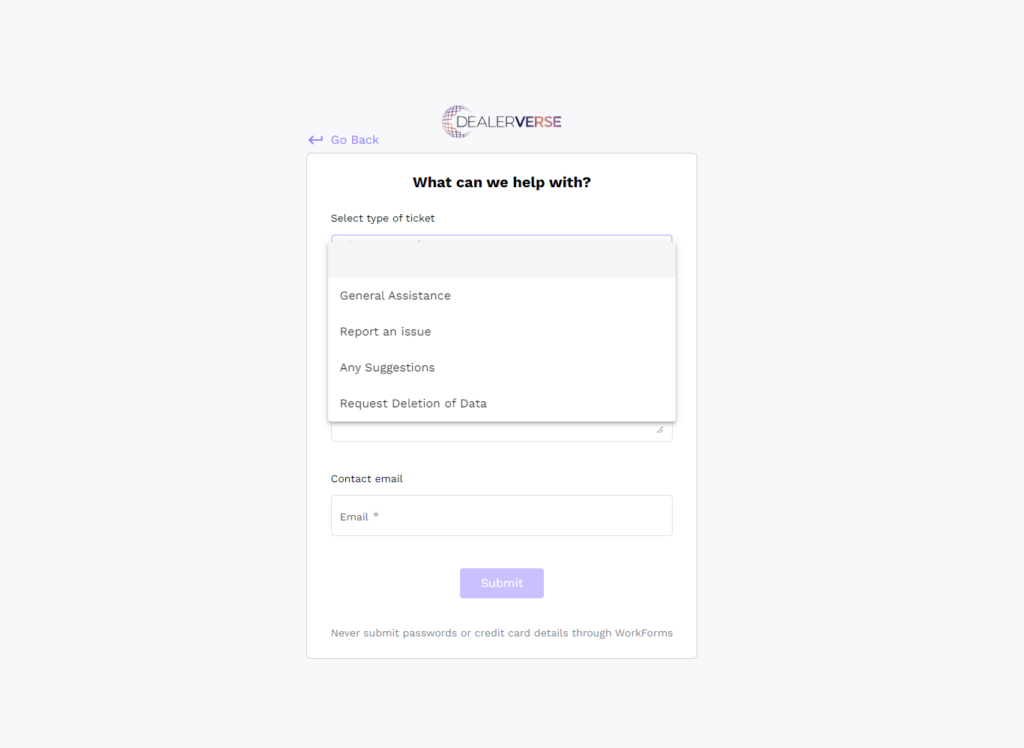Viewport: 1024px width, 748px height.
Task: Click the DealerVerse globe logo icon
Action: click(456, 122)
